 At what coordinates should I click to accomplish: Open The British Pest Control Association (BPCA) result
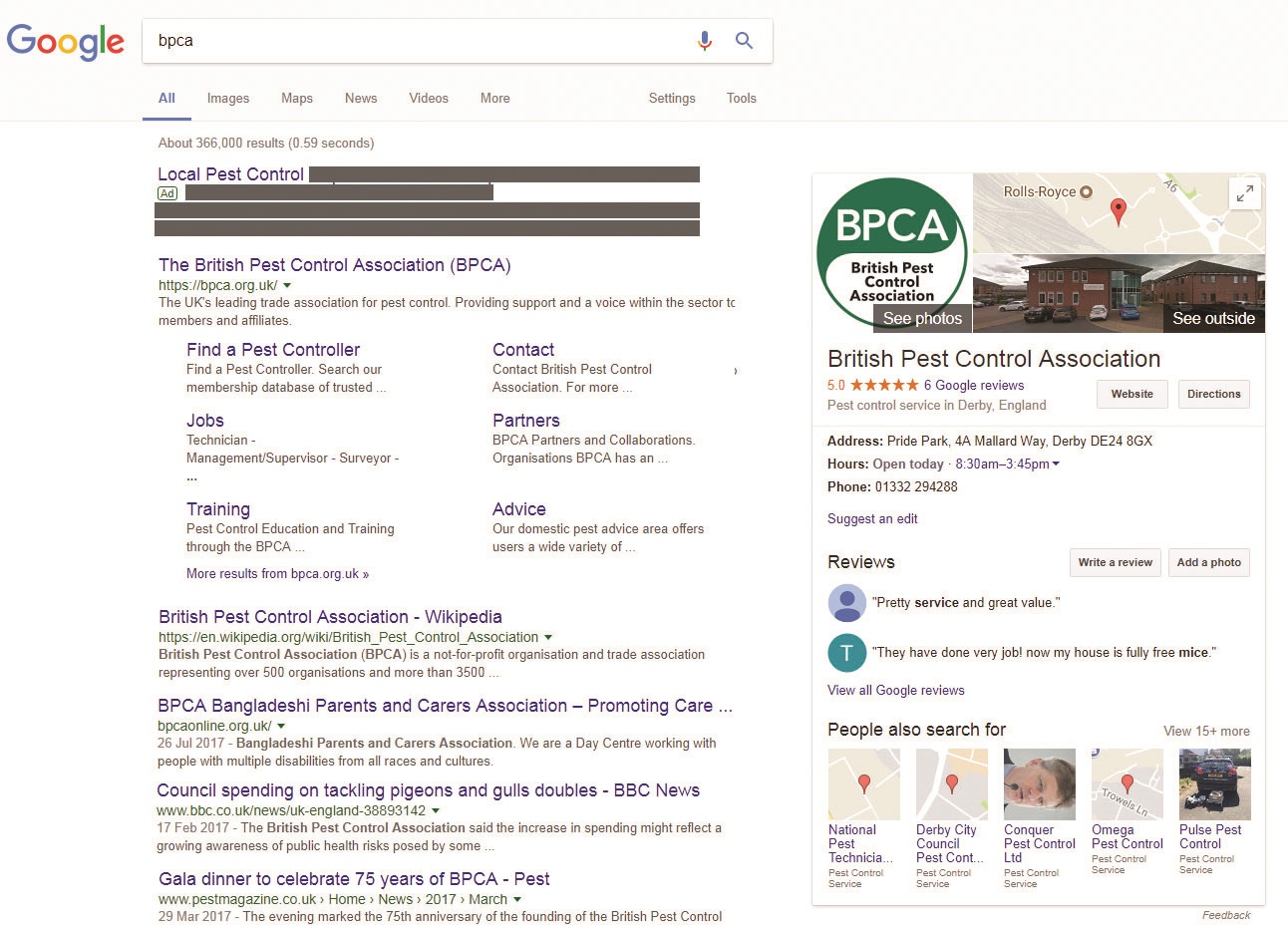coord(335,265)
